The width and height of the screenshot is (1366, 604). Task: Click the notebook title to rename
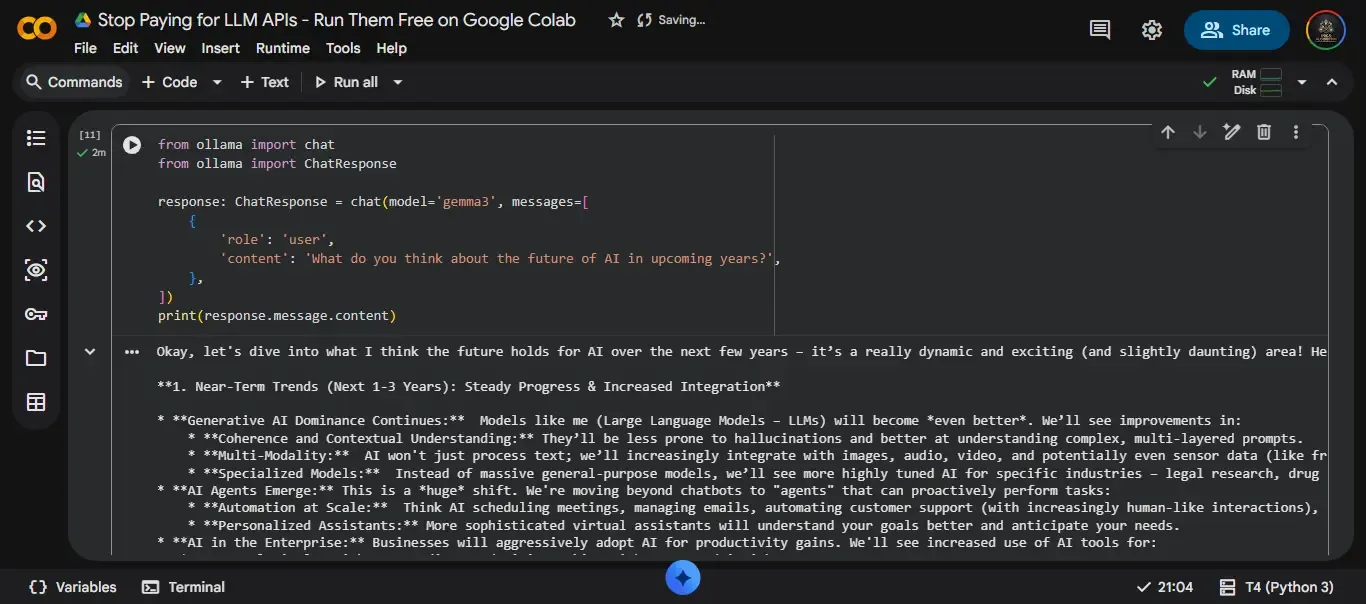pos(337,20)
